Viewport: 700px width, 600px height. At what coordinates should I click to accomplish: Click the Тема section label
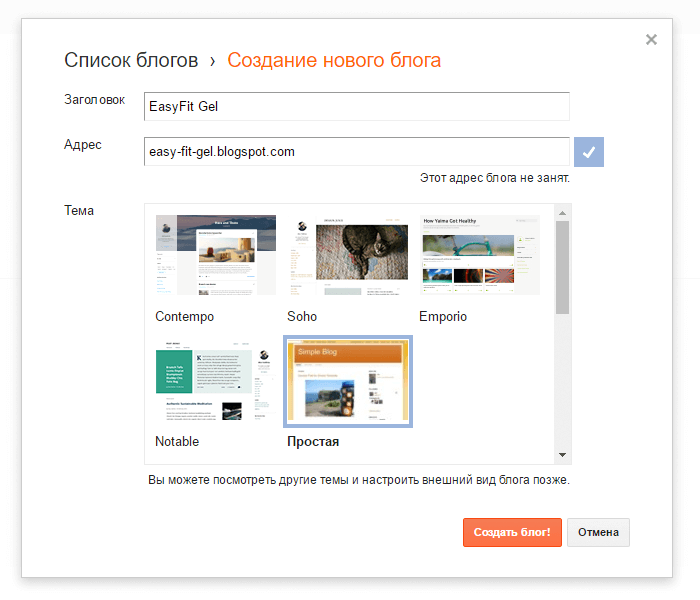79,211
